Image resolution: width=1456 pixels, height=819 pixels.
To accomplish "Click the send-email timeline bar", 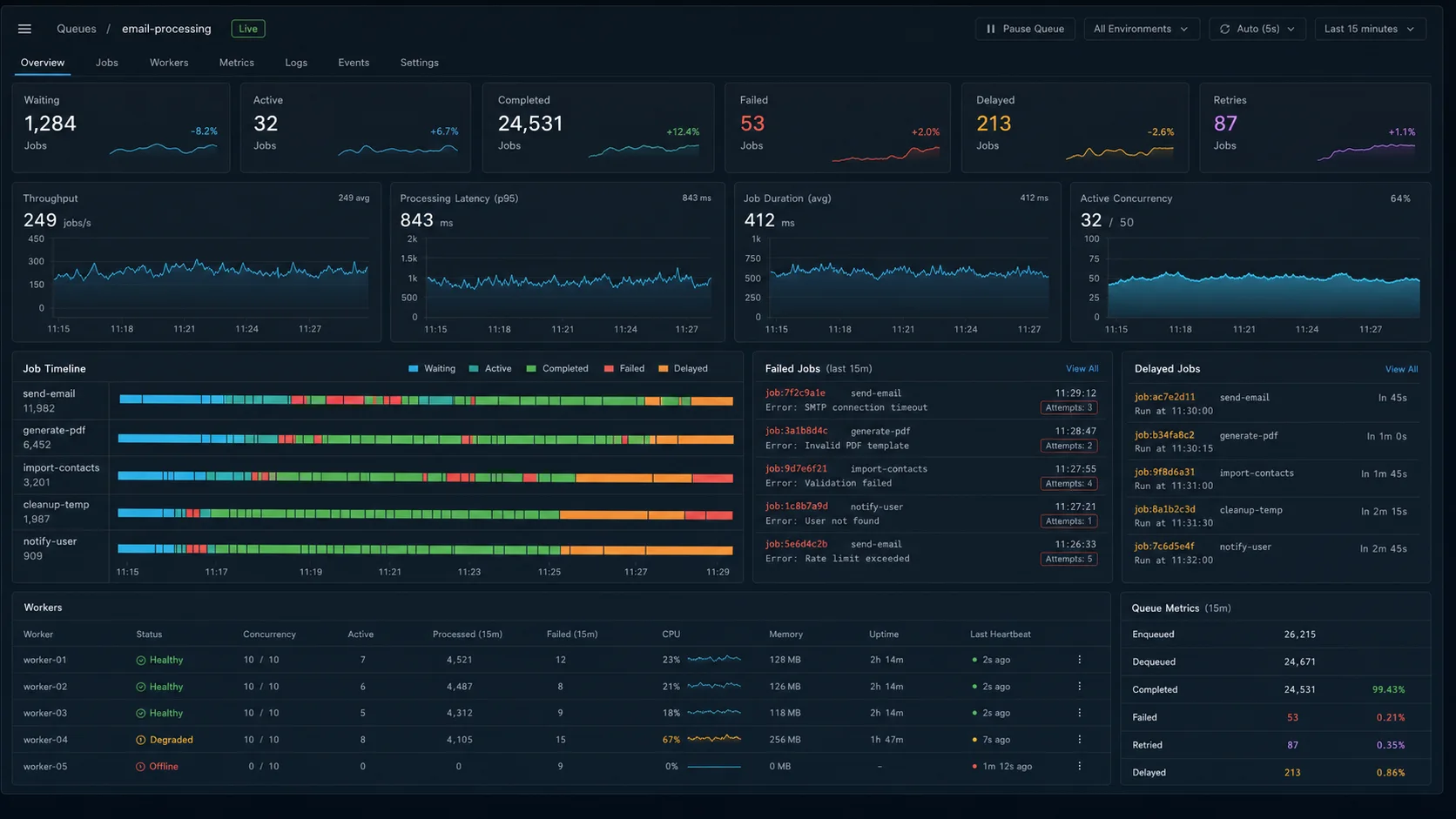I will pos(426,400).
